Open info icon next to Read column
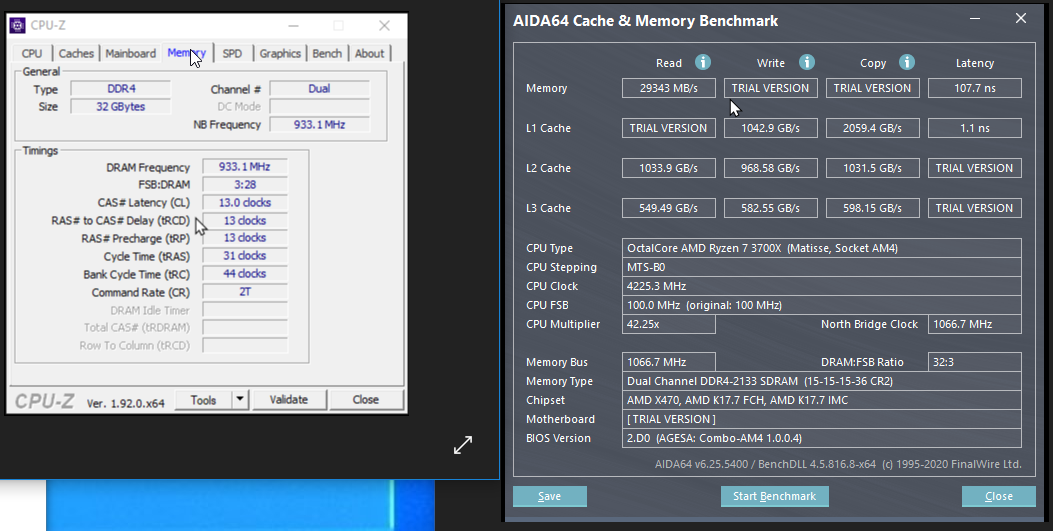This screenshot has height=531, width=1053. pyautogui.click(x=702, y=62)
